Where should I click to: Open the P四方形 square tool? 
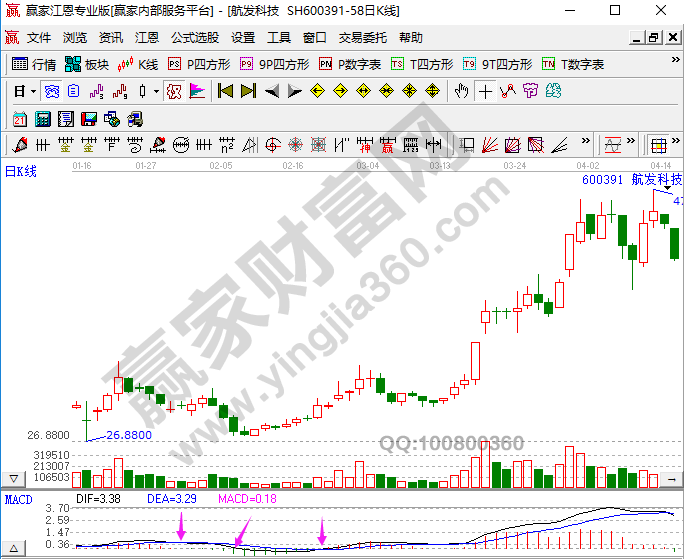(199, 64)
